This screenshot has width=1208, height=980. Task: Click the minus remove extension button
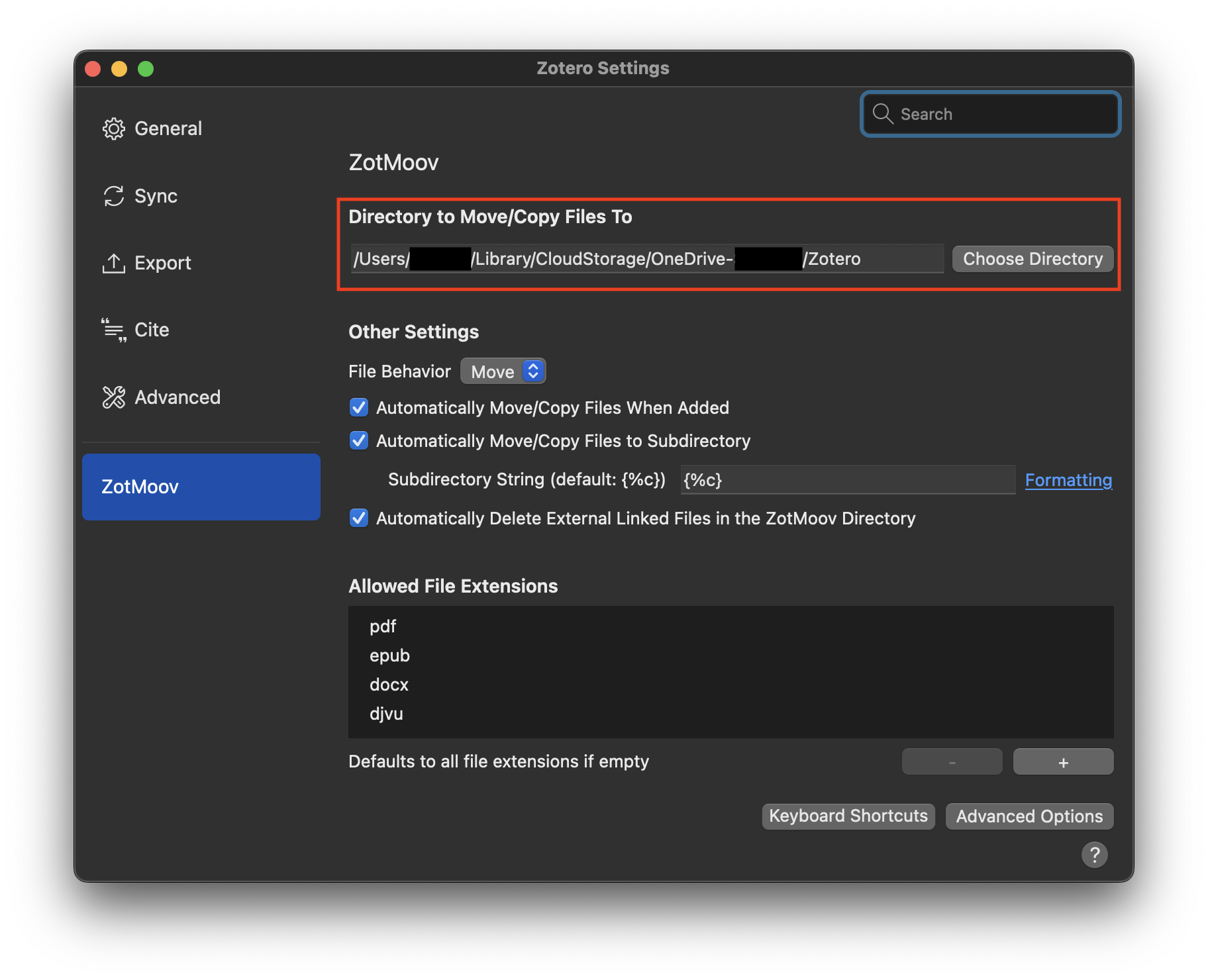tap(952, 762)
